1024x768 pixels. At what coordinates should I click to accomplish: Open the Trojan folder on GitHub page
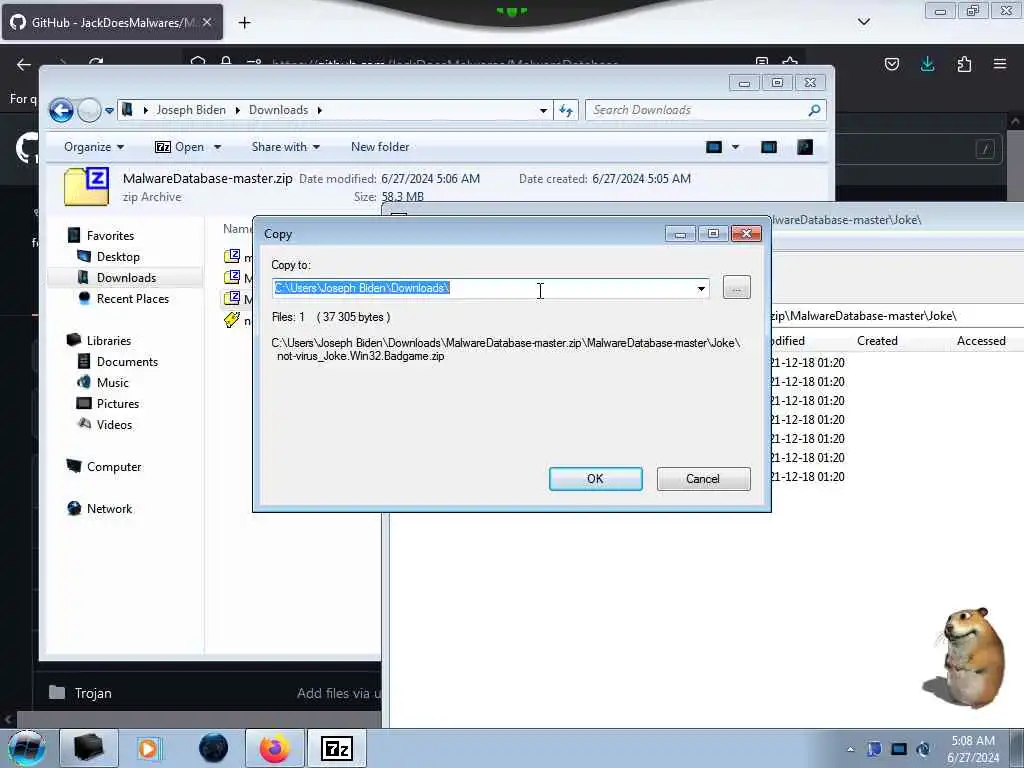click(x=93, y=693)
